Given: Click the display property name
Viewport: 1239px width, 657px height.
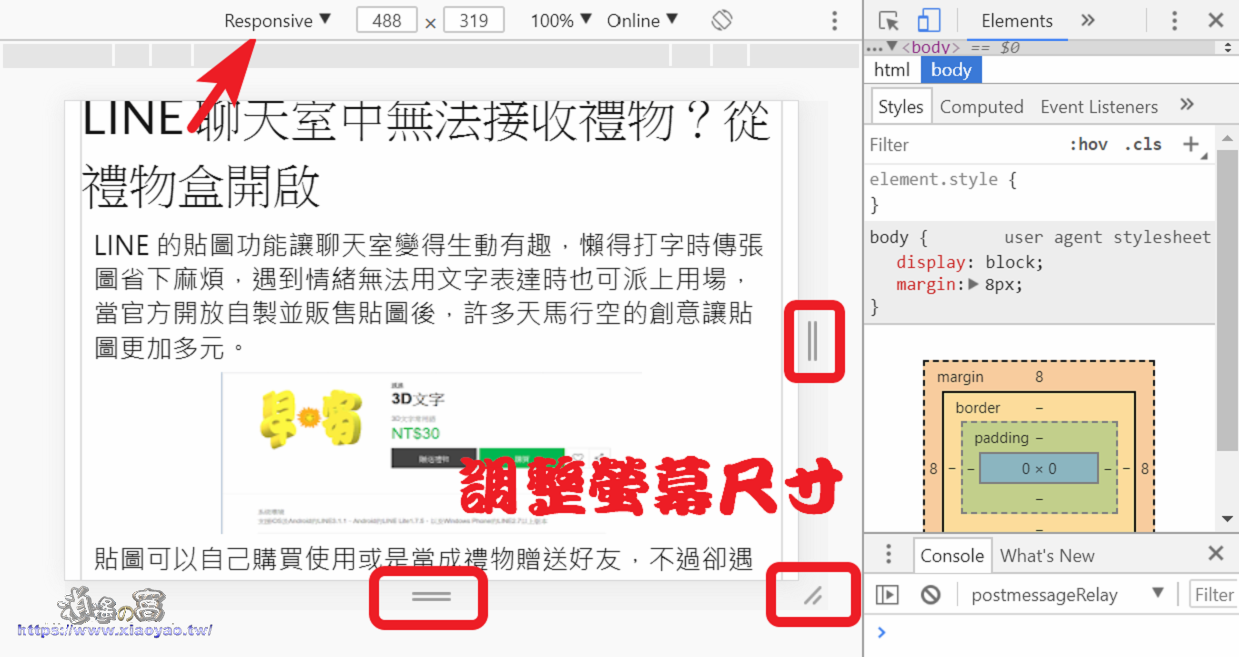Looking at the screenshot, I should coord(929,262).
